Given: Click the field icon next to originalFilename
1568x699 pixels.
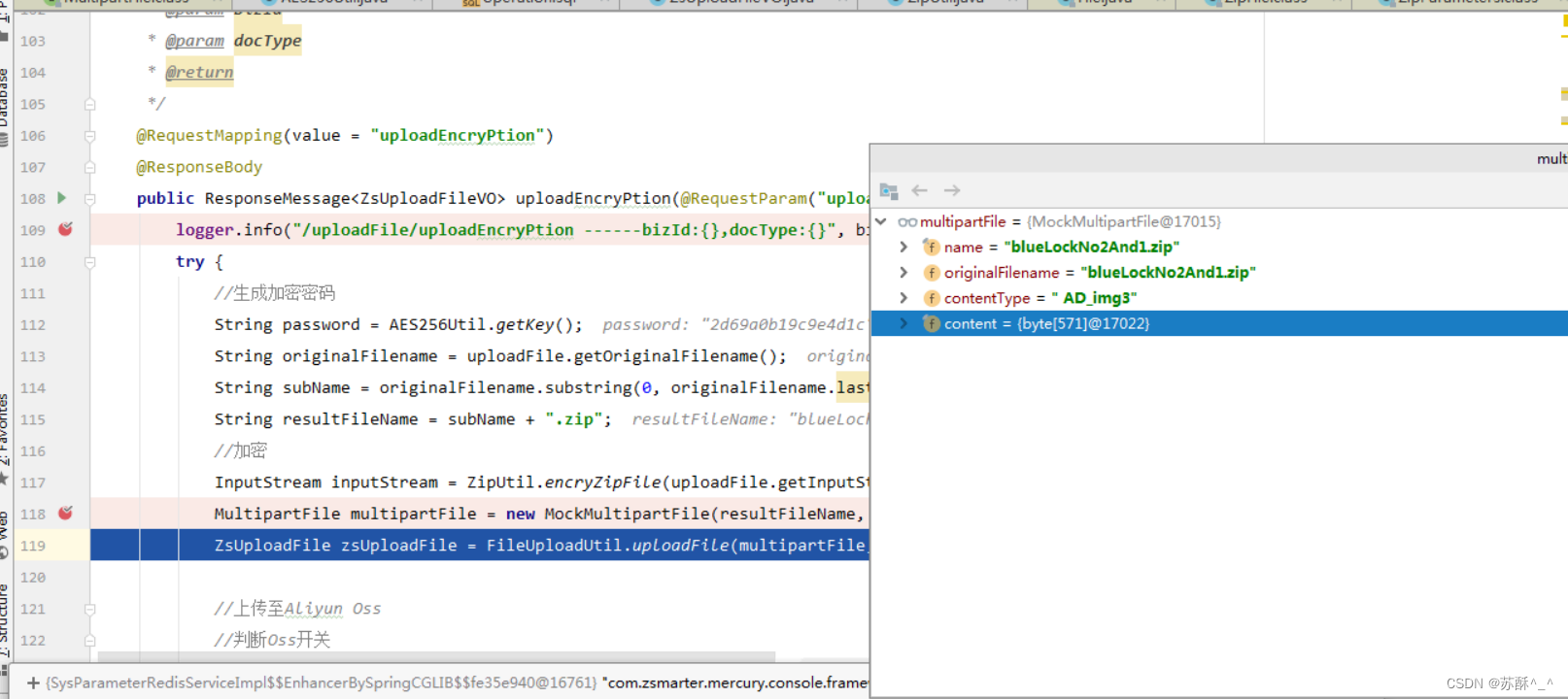Looking at the screenshot, I should click(x=931, y=272).
